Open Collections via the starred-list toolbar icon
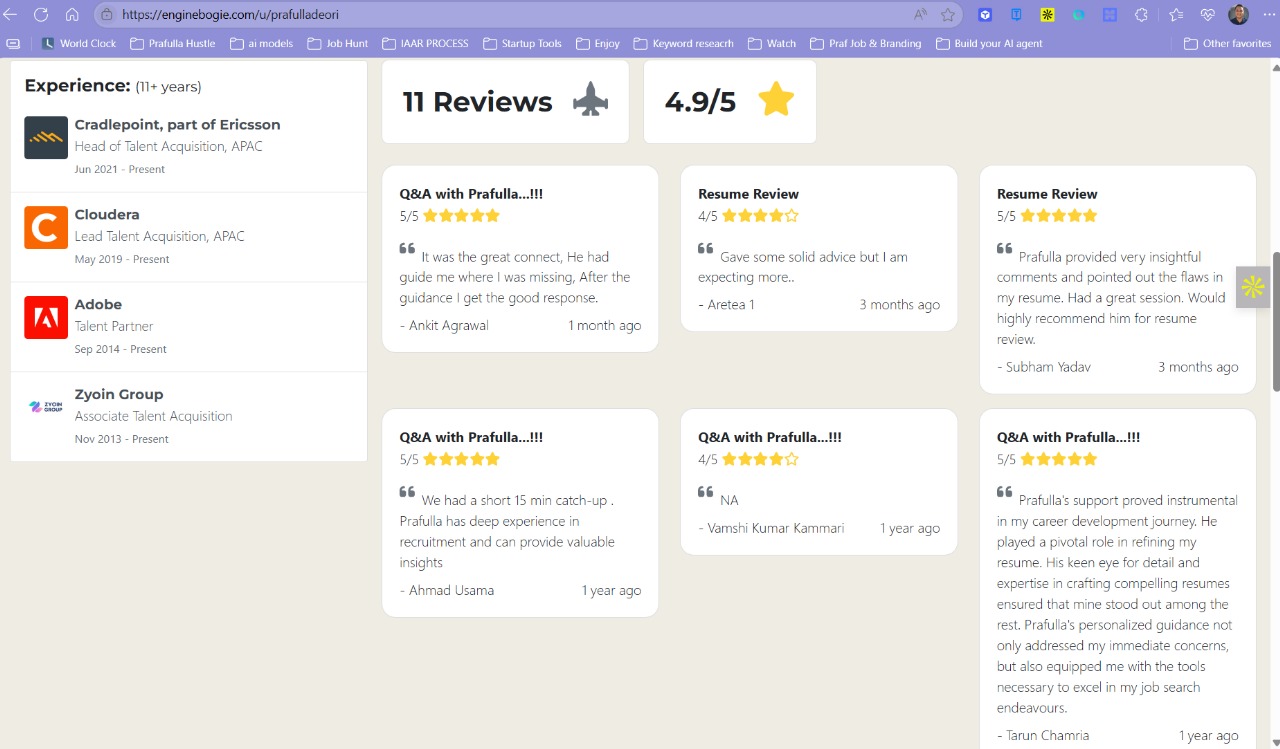 [x=1176, y=14]
